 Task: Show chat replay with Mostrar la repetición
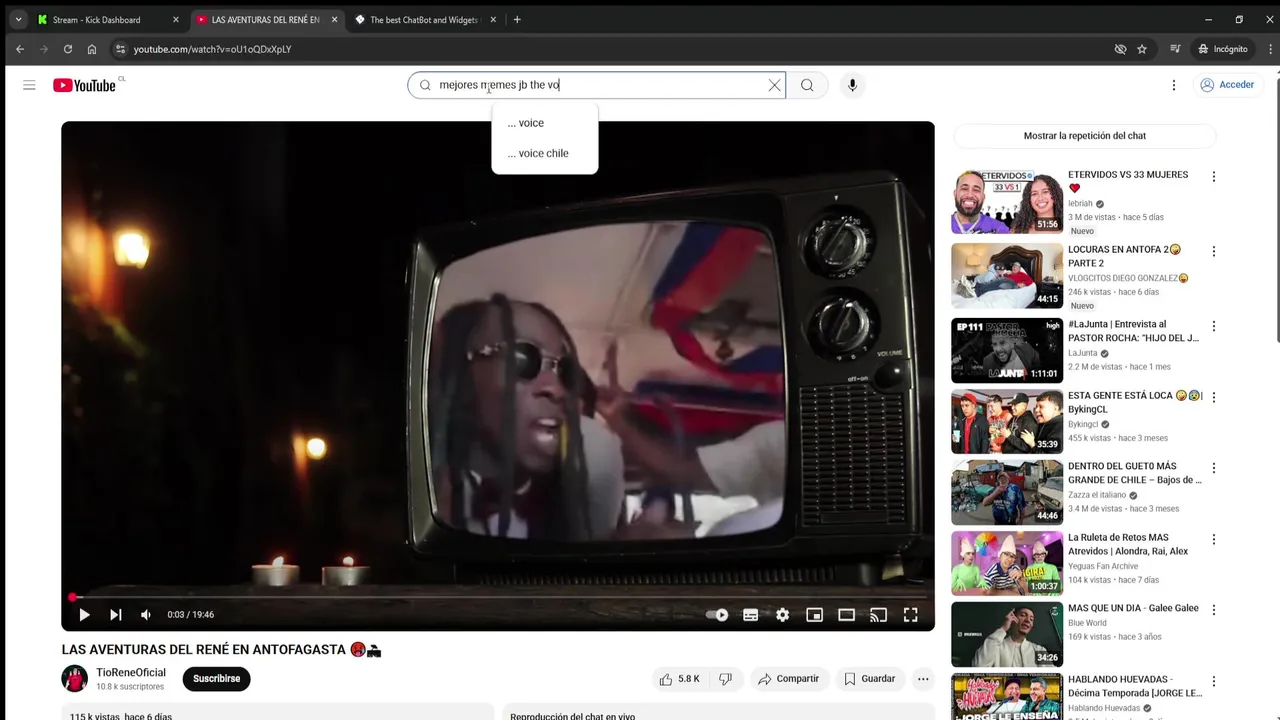coord(1085,136)
